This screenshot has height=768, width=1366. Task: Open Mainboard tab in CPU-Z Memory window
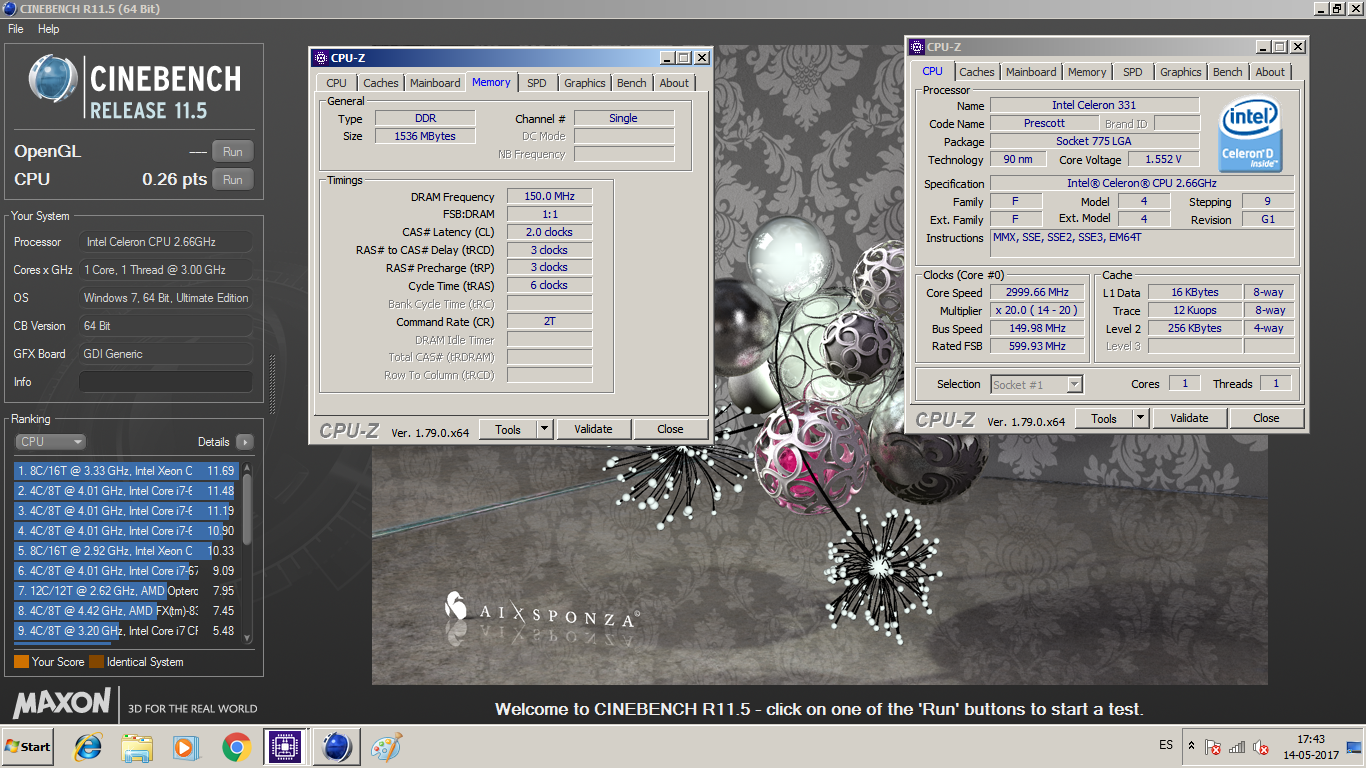435,83
